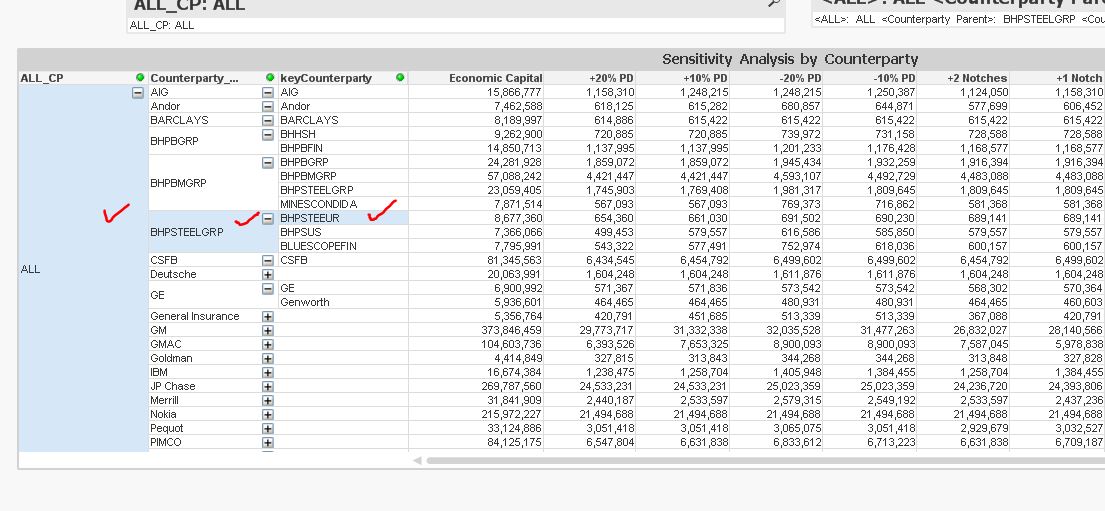Click the ALL_CP column header
1105x511 pixels.
[83, 78]
